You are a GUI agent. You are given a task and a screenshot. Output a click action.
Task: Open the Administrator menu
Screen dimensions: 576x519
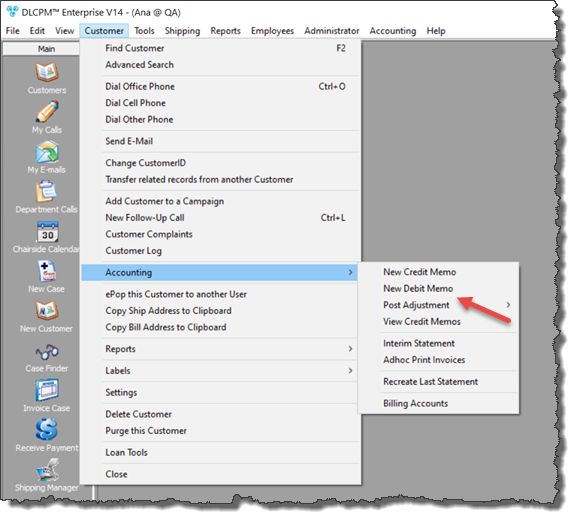click(331, 31)
